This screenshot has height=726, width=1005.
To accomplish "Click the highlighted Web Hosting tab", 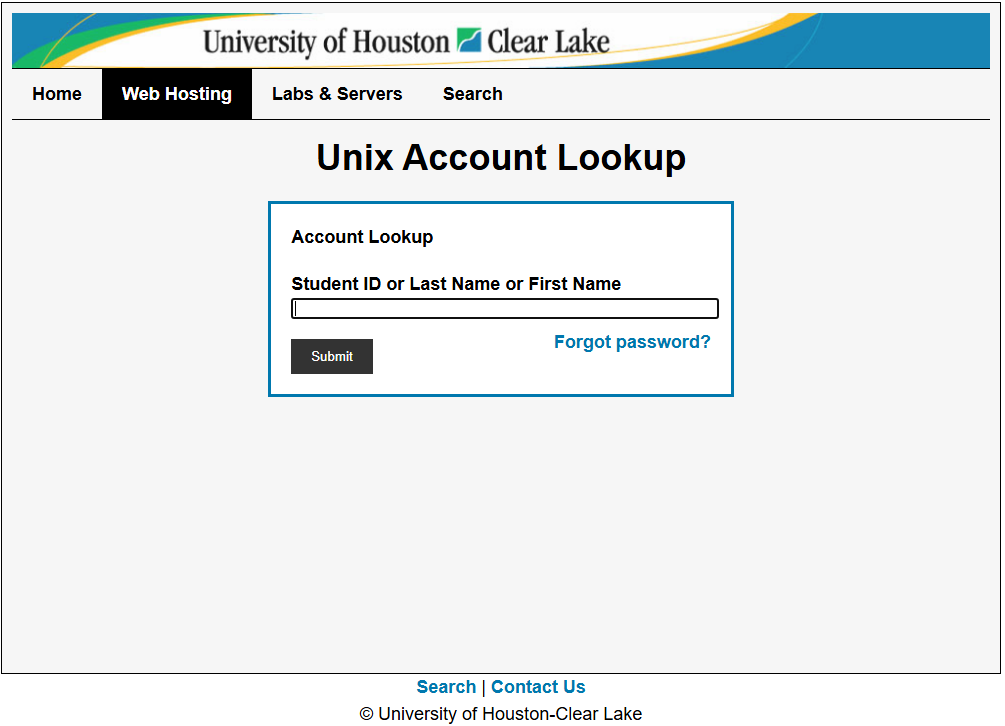I will (x=176, y=93).
